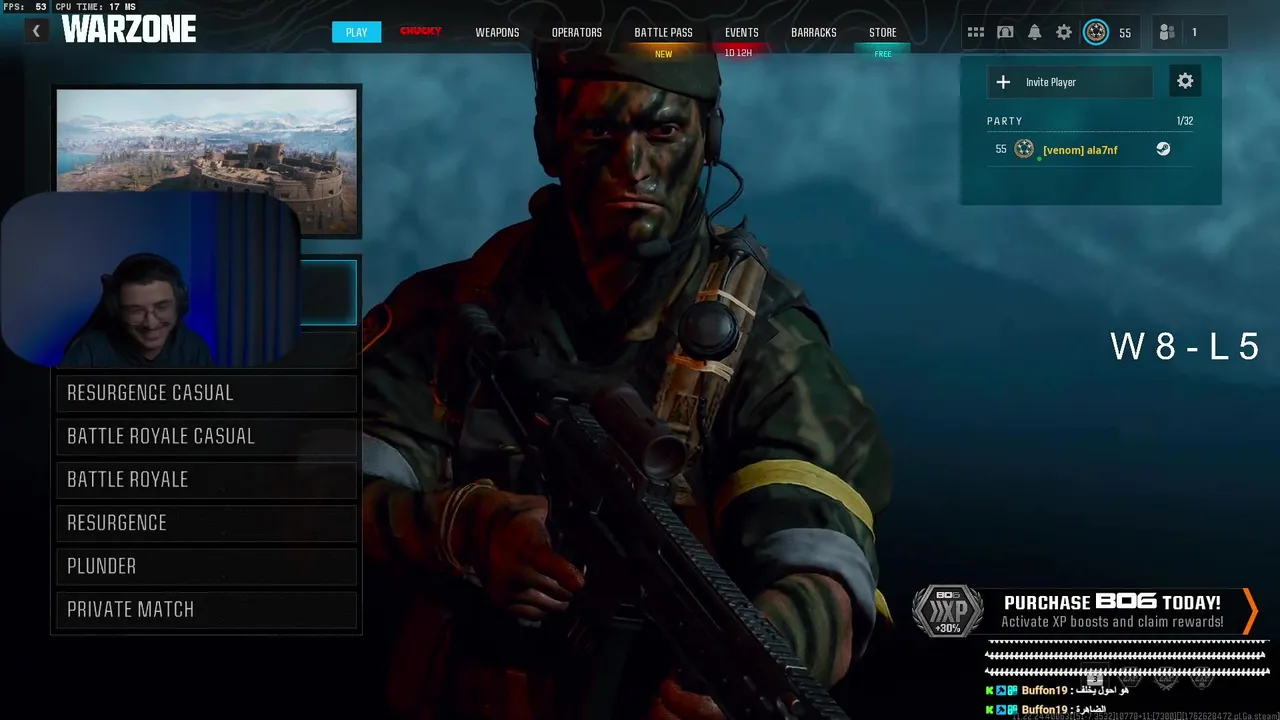Click level number 55 in the top bar
Viewport: 1280px width, 720px height.
pos(1125,33)
